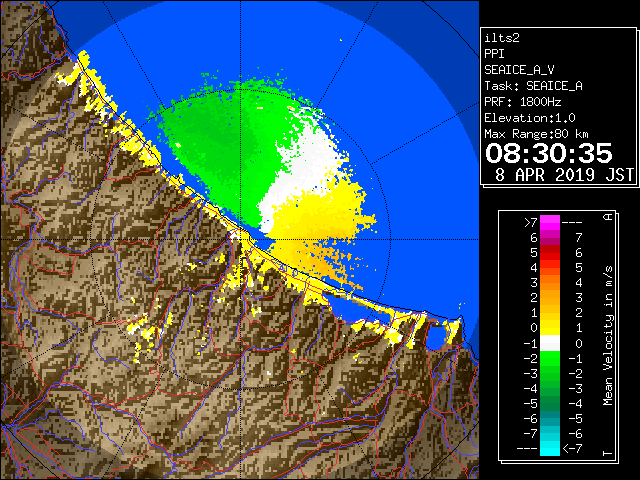Click the magenta >7 swatch in the velocity legend
The width and height of the screenshot is (640, 480).
pos(550,223)
